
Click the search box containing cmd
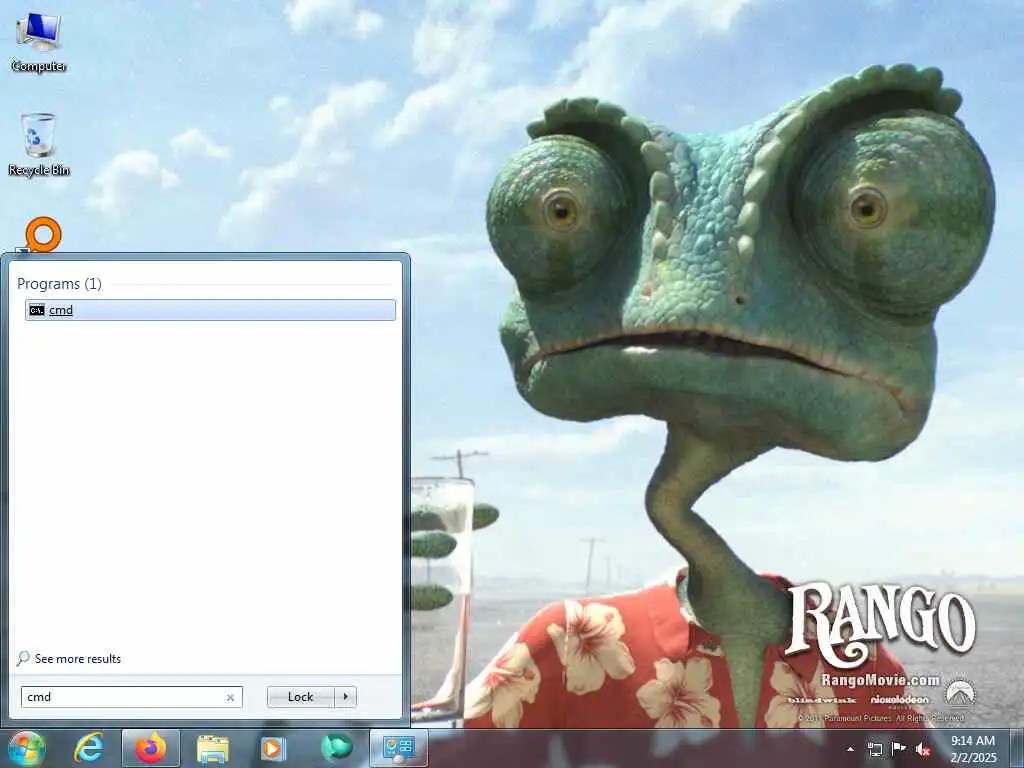[x=131, y=697]
